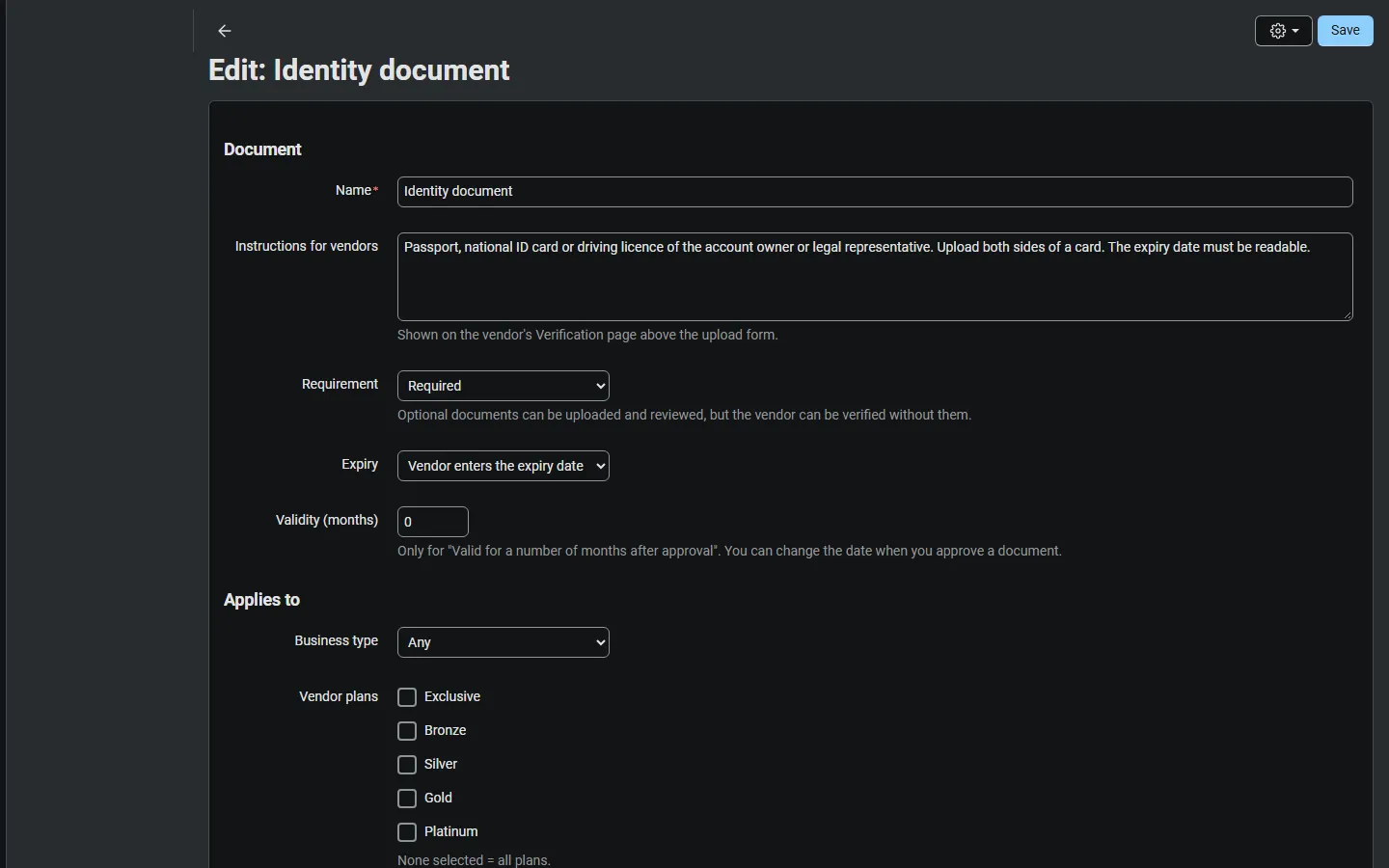Viewport: 1389px width, 868px height.
Task: Go back using the left arrow icon
Action: 225,31
